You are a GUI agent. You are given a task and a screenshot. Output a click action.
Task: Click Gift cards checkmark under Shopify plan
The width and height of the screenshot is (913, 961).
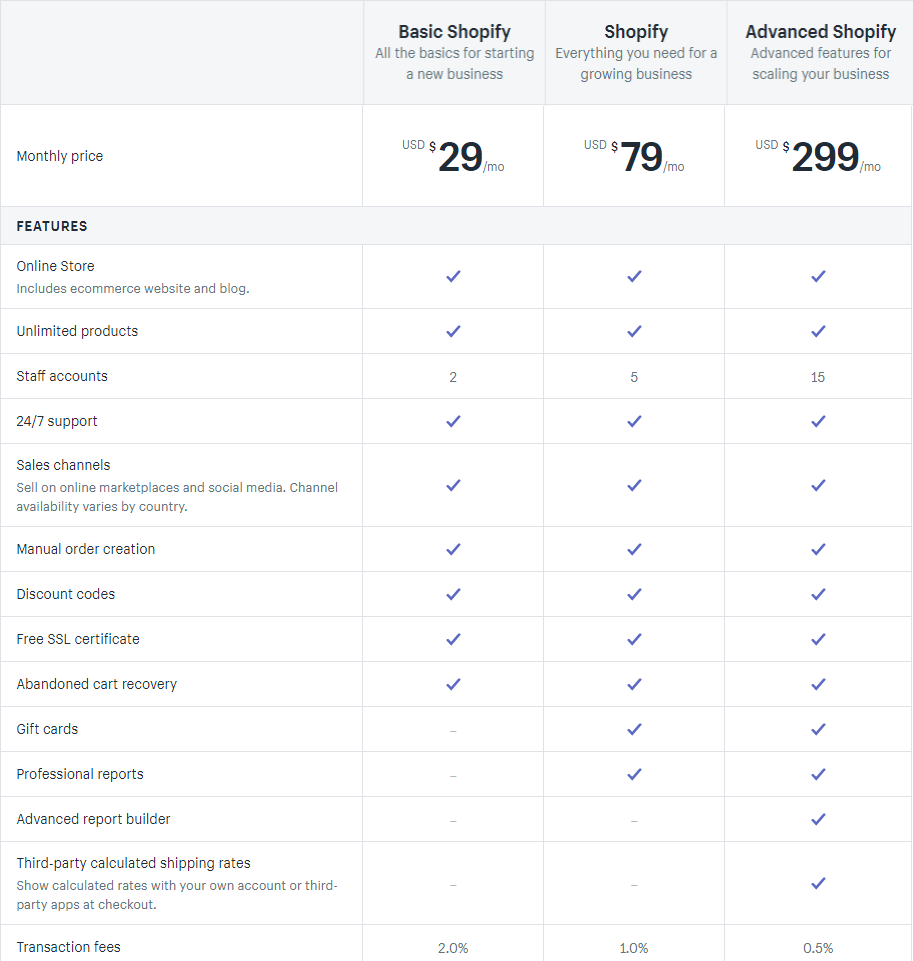pos(634,729)
